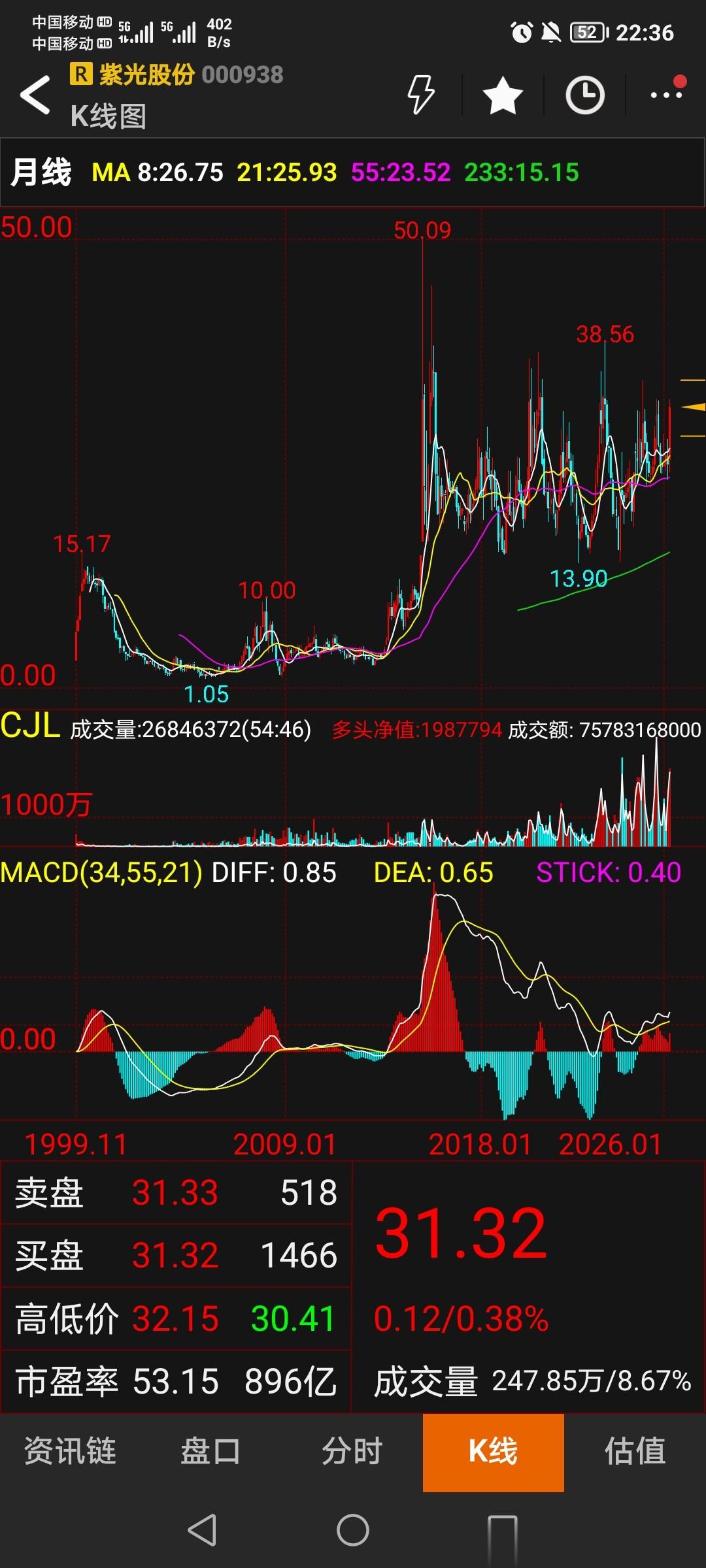The height and width of the screenshot is (1568, 706).
Task: Tap the CJL volume indicator label
Action: (x=30, y=726)
